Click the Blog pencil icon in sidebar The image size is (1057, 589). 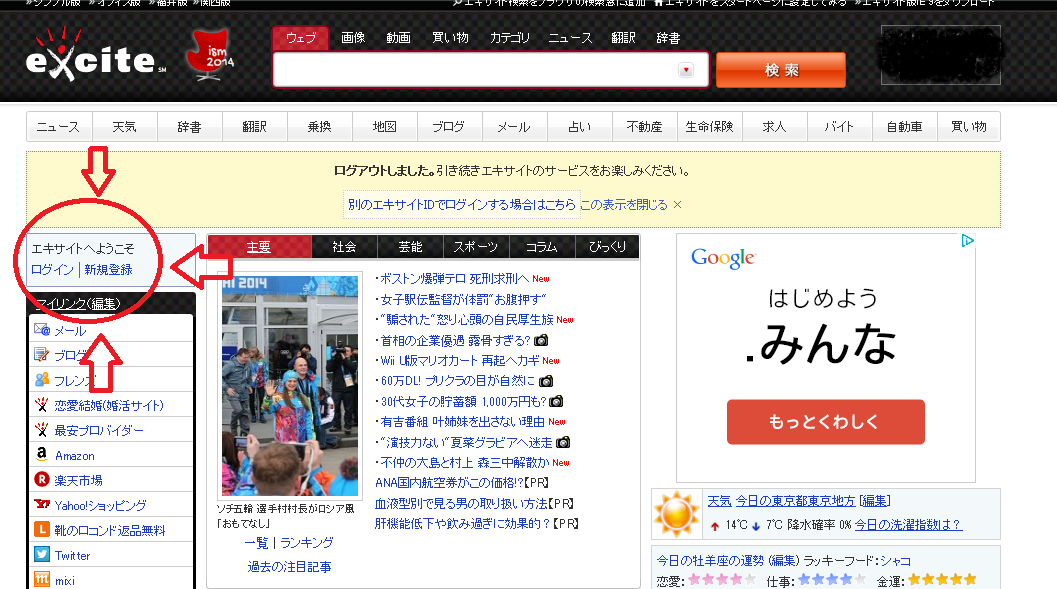[42, 354]
